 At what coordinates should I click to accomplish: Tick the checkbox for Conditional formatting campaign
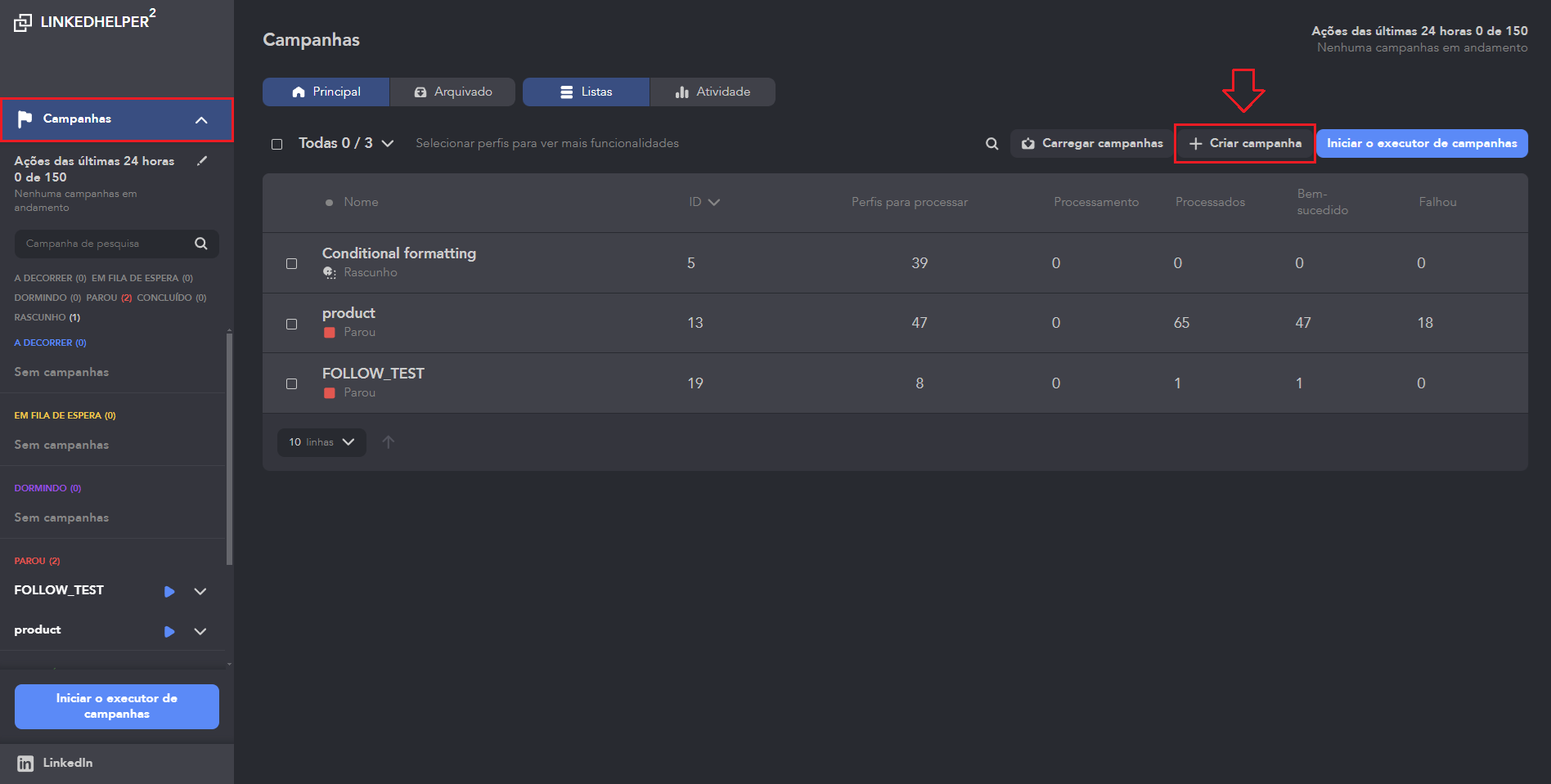click(x=291, y=263)
